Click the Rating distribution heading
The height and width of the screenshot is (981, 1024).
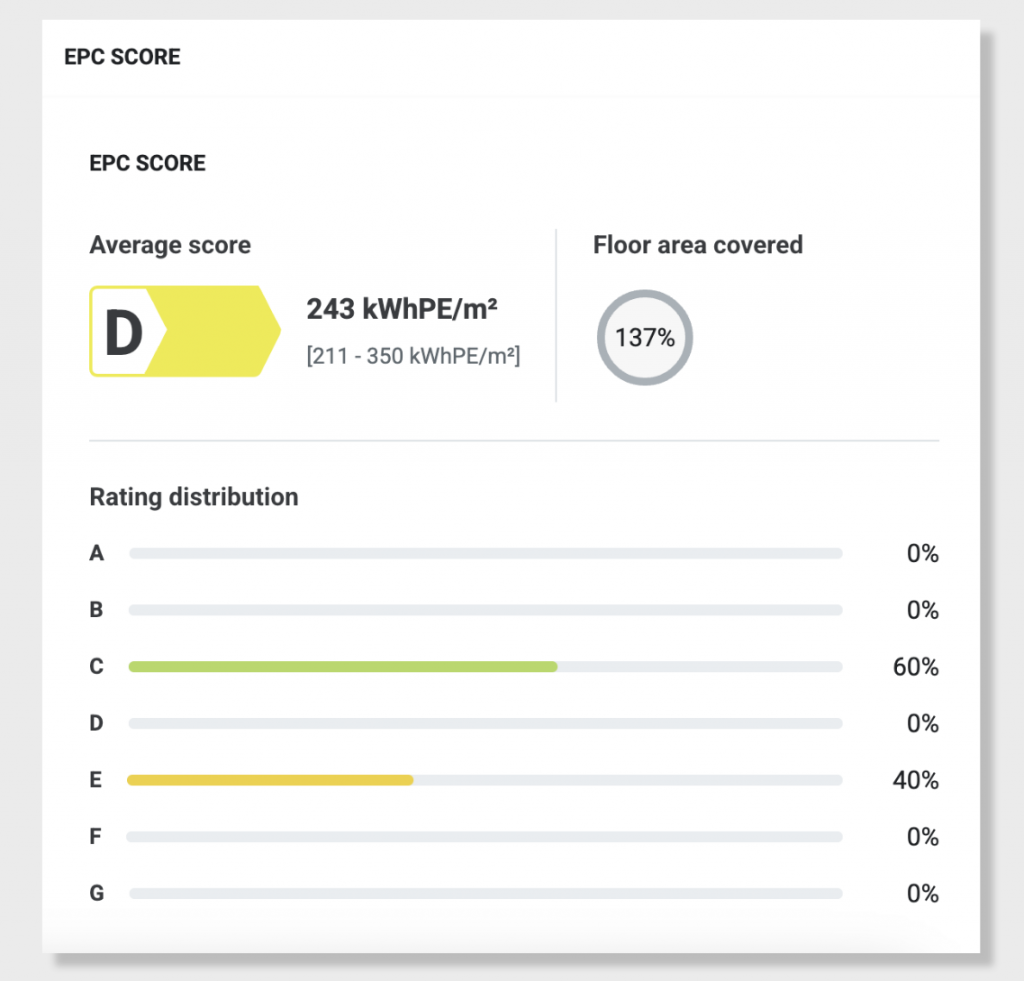pyautogui.click(x=194, y=497)
